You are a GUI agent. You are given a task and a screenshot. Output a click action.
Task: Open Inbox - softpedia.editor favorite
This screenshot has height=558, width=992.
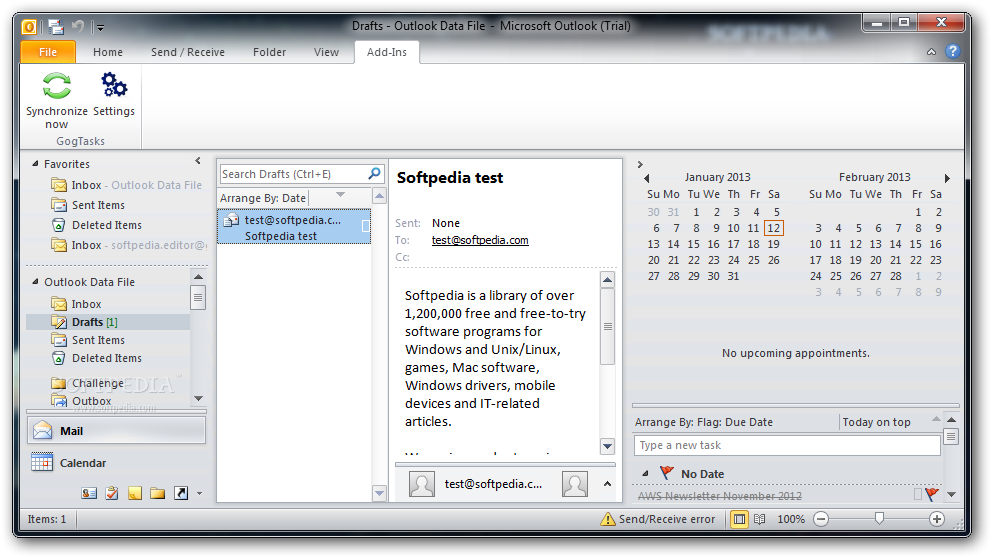[129, 245]
